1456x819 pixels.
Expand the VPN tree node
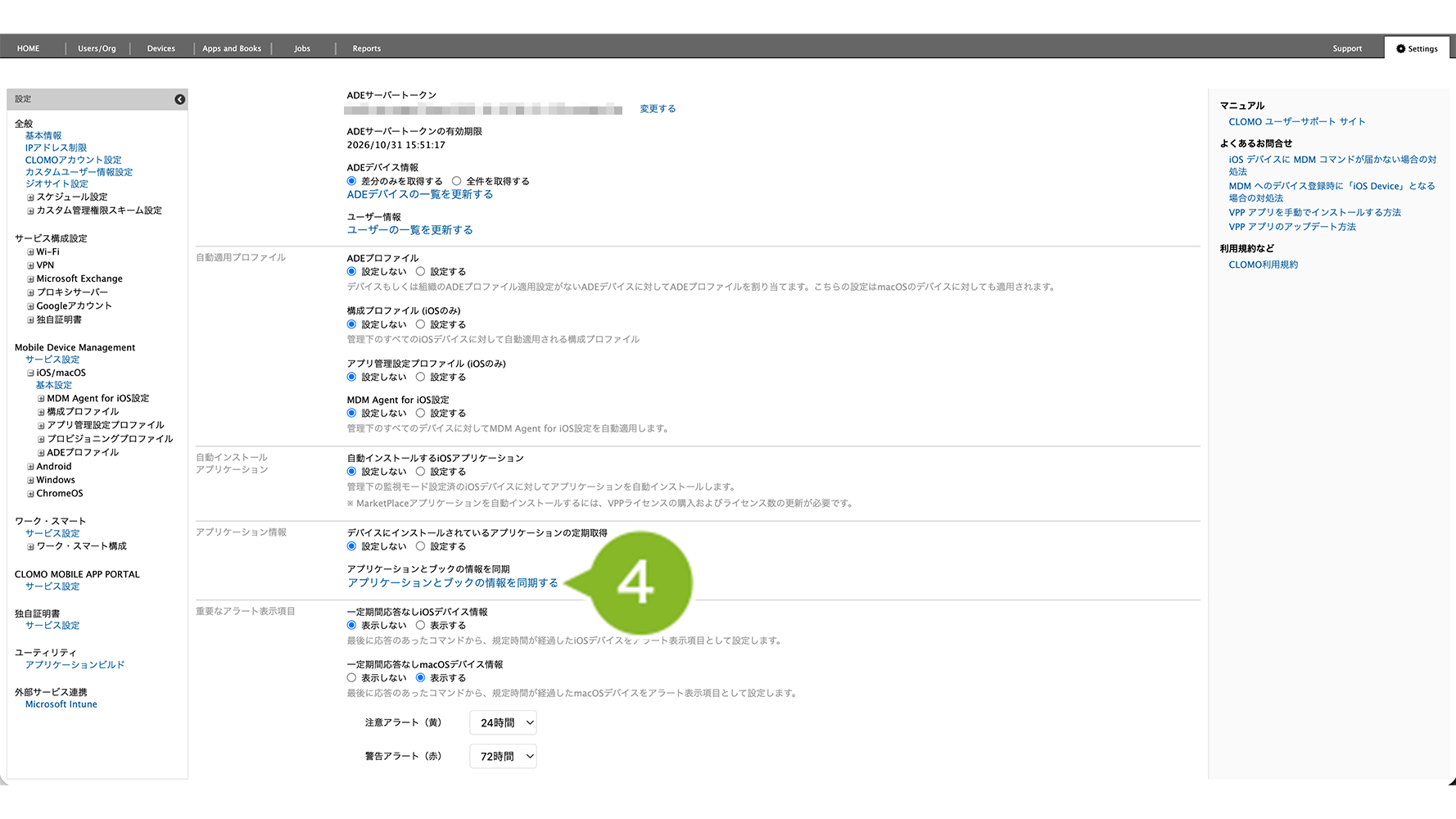tap(30, 265)
